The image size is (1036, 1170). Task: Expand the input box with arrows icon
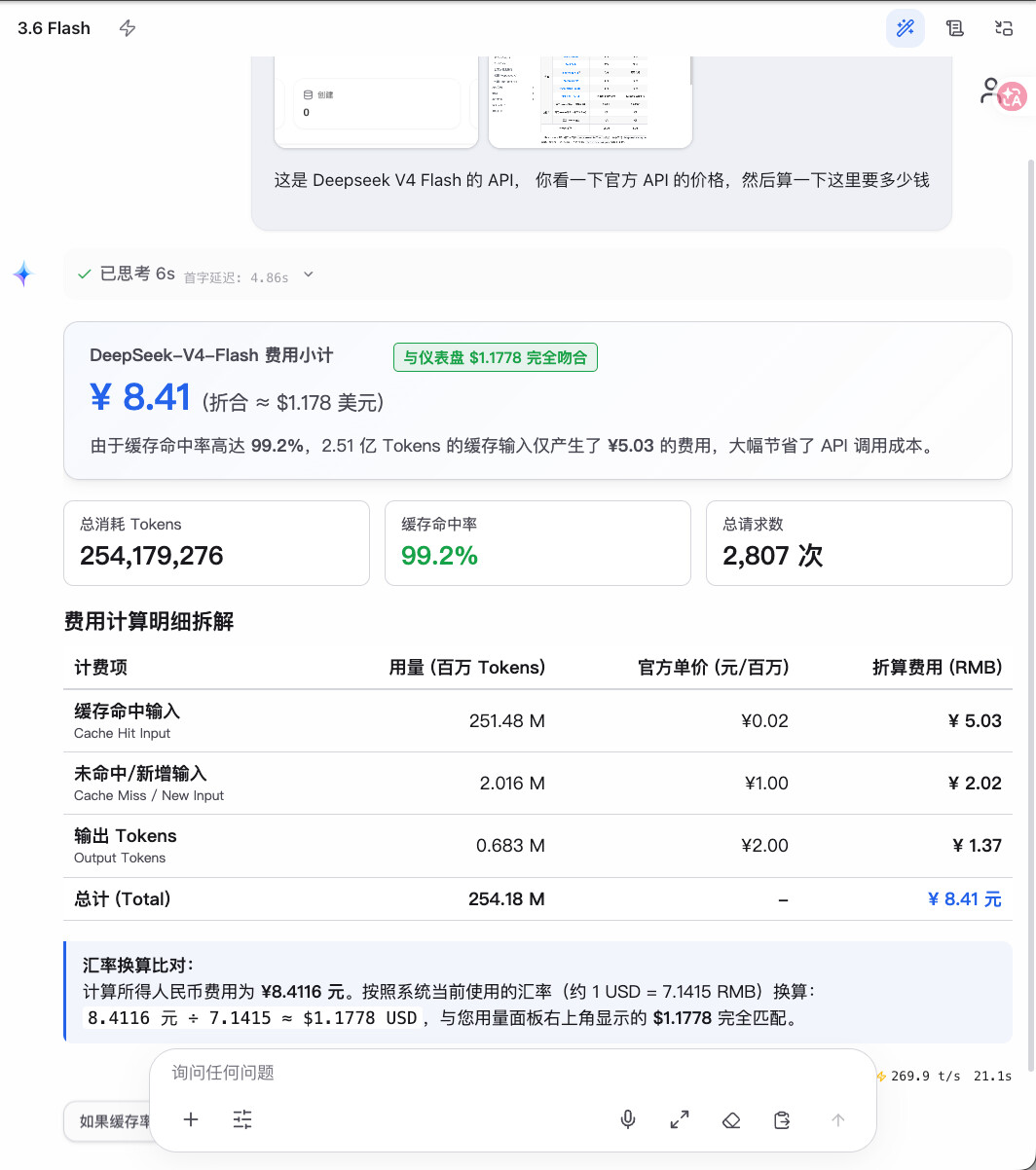680,1120
